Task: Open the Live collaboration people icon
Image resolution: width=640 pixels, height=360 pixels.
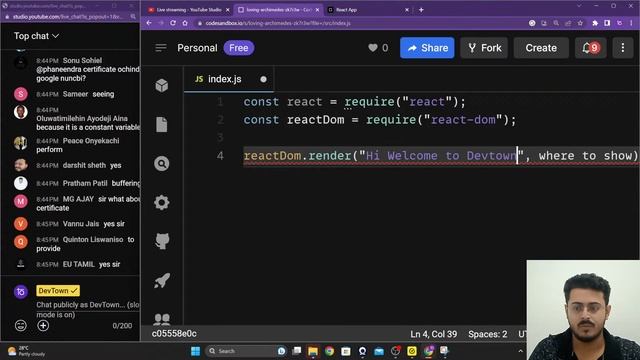Action: pyautogui.click(x=162, y=319)
